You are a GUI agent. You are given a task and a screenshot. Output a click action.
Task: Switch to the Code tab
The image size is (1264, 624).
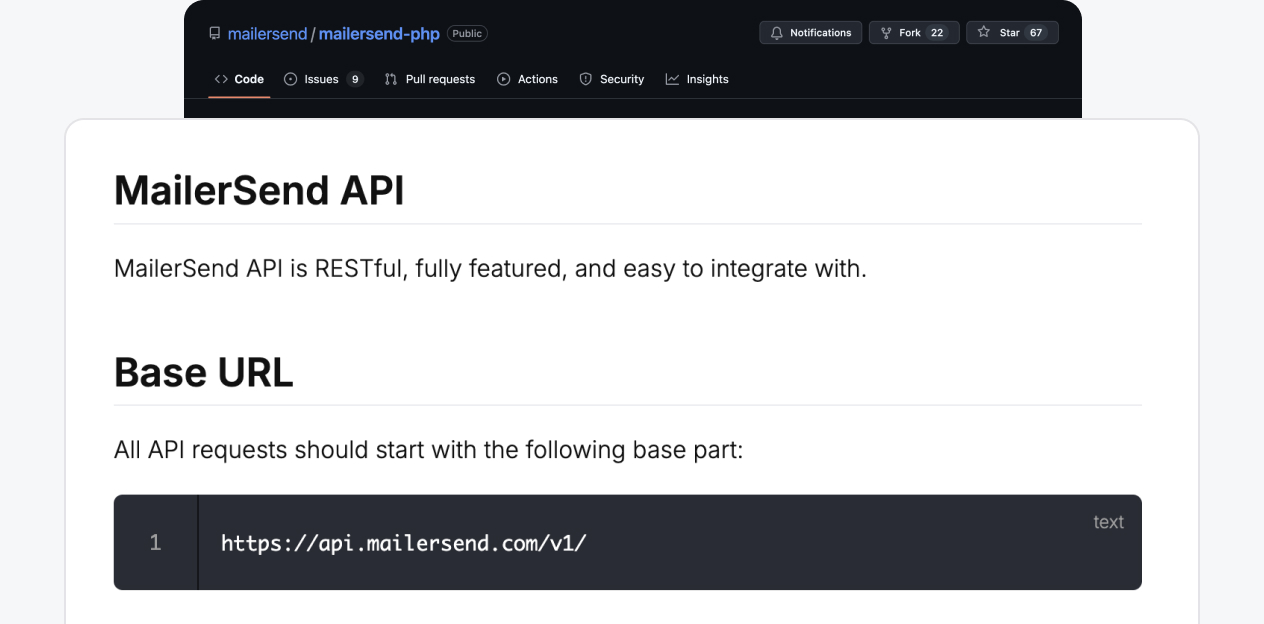coord(239,79)
